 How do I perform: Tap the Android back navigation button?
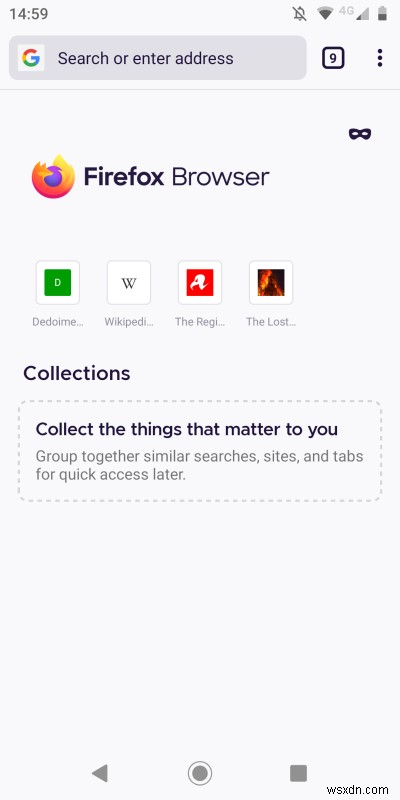[100, 773]
